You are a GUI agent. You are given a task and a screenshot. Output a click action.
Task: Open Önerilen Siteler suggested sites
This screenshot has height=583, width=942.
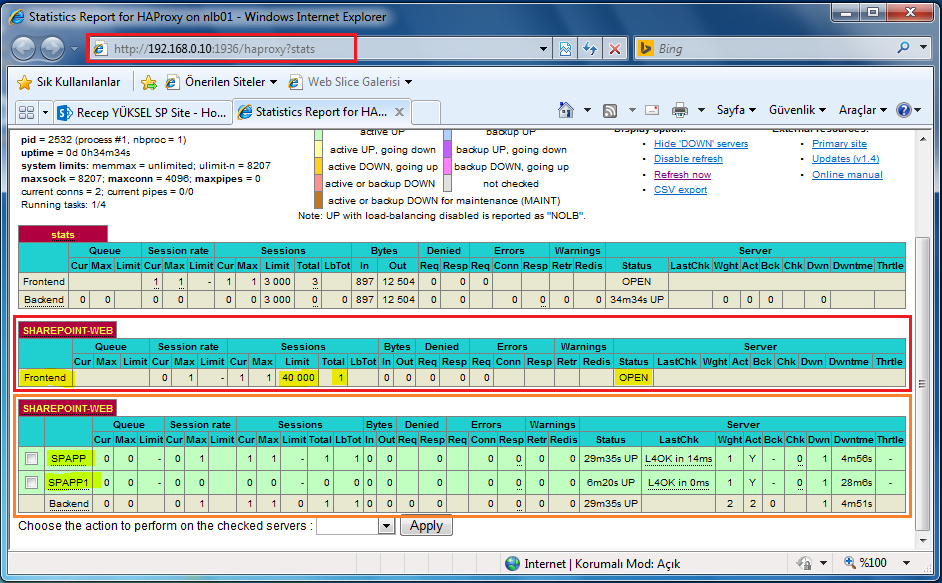point(222,82)
